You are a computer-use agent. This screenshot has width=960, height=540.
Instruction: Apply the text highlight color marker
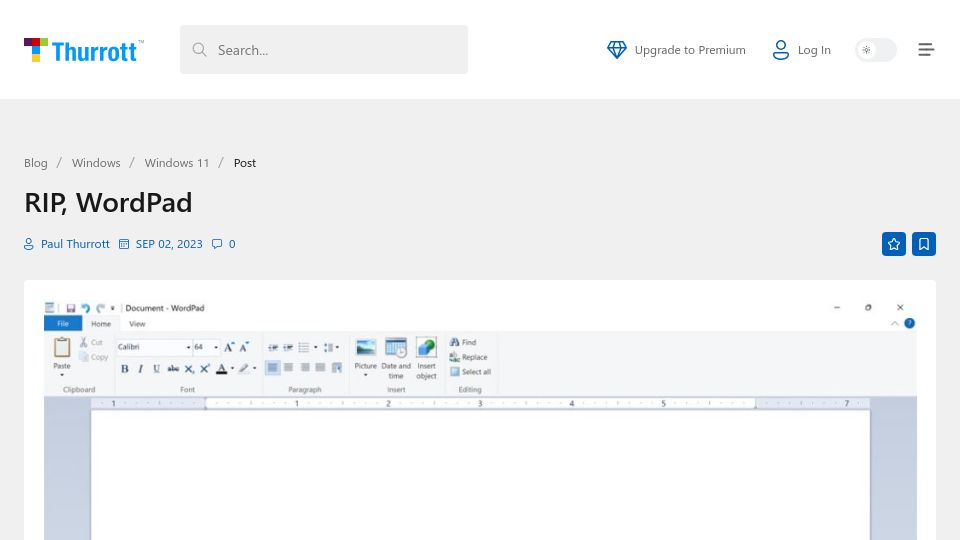244,369
